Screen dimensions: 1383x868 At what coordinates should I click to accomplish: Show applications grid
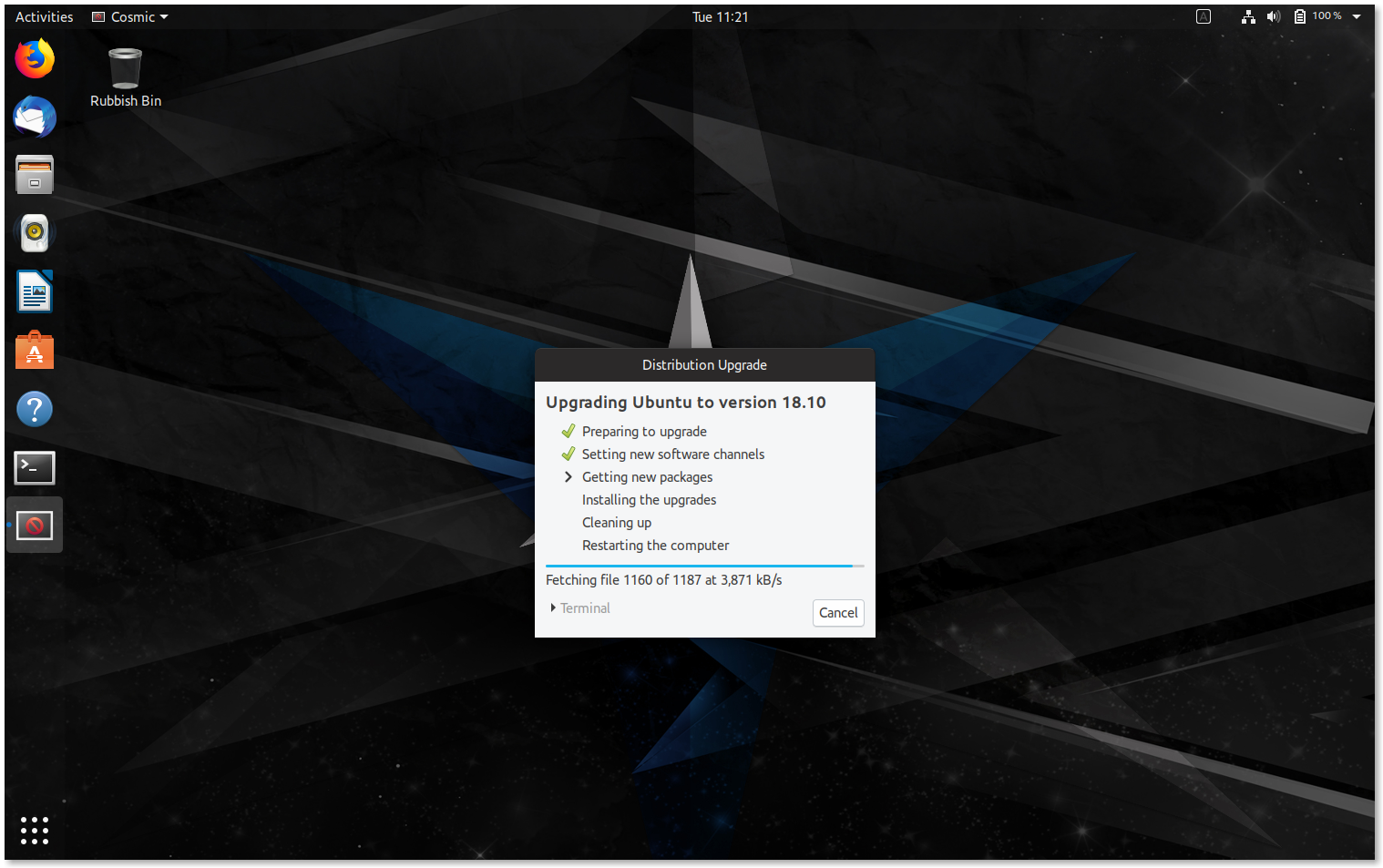point(35,830)
